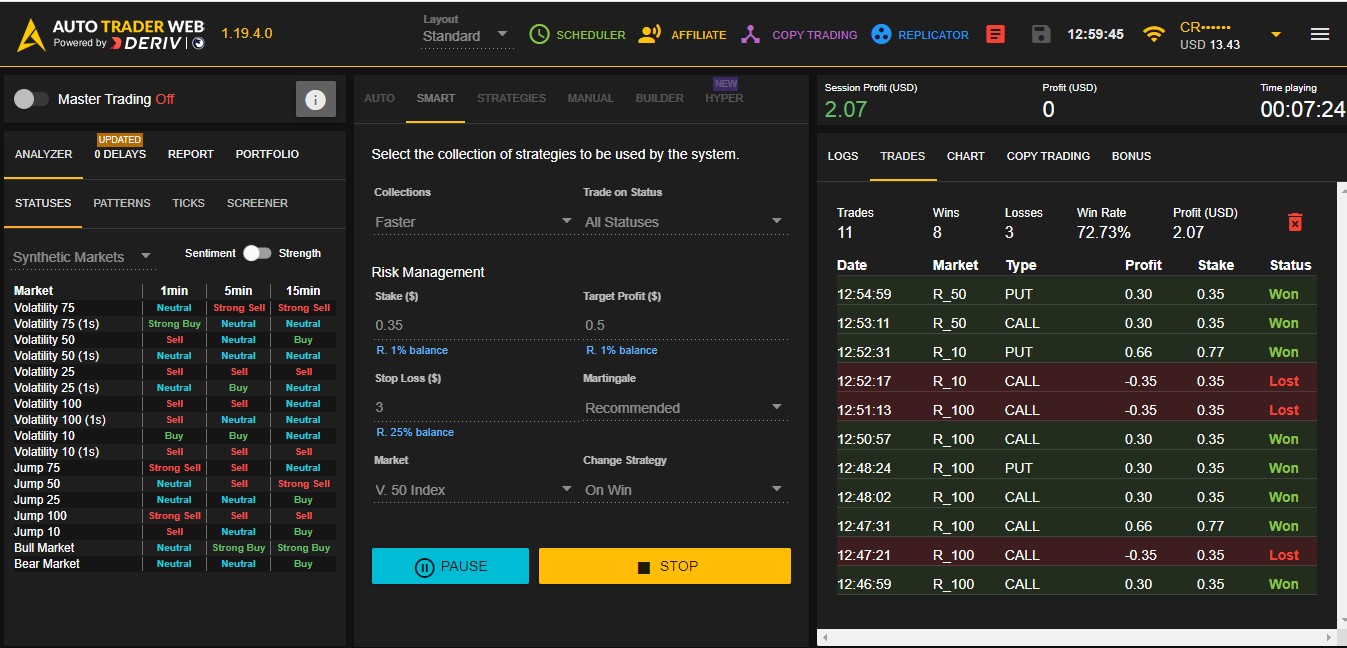This screenshot has height=648, width=1347.
Task: Click the 15min column header
Action: 303,290
